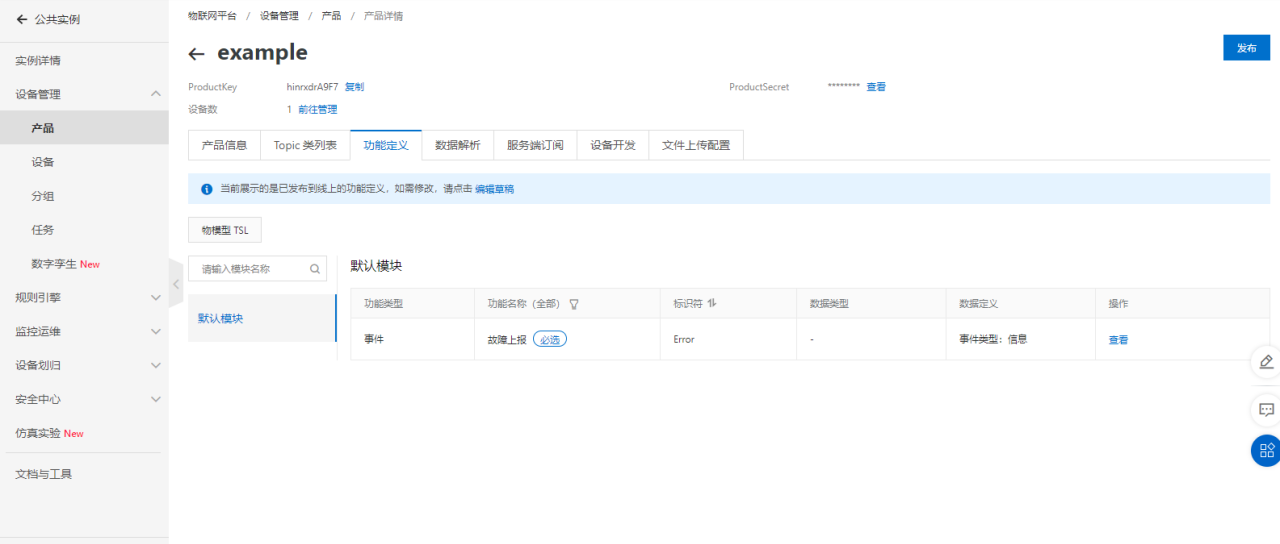Switch to the 产品信息 tab

(224, 145)
